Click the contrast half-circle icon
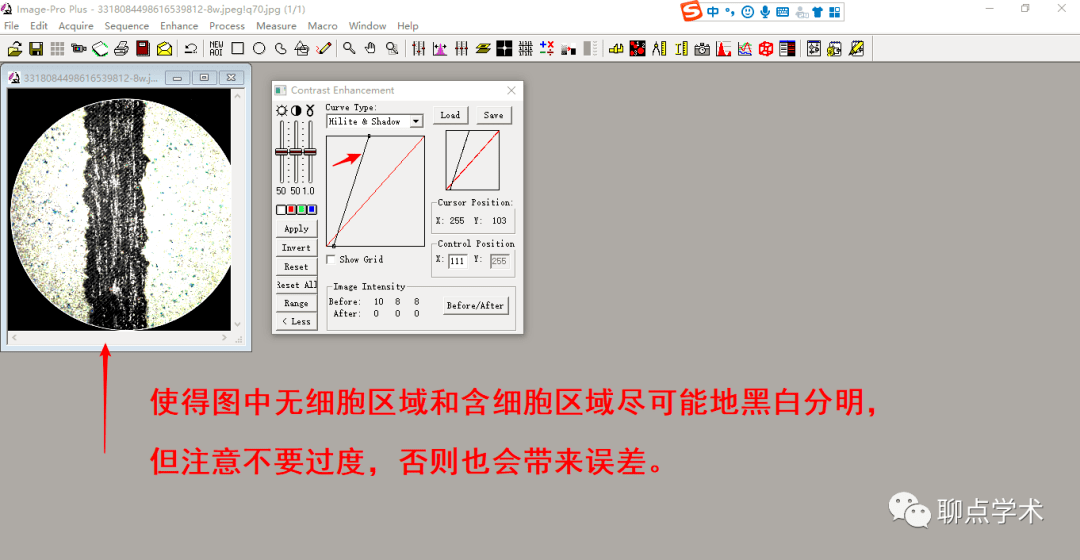 coord(296,110)
